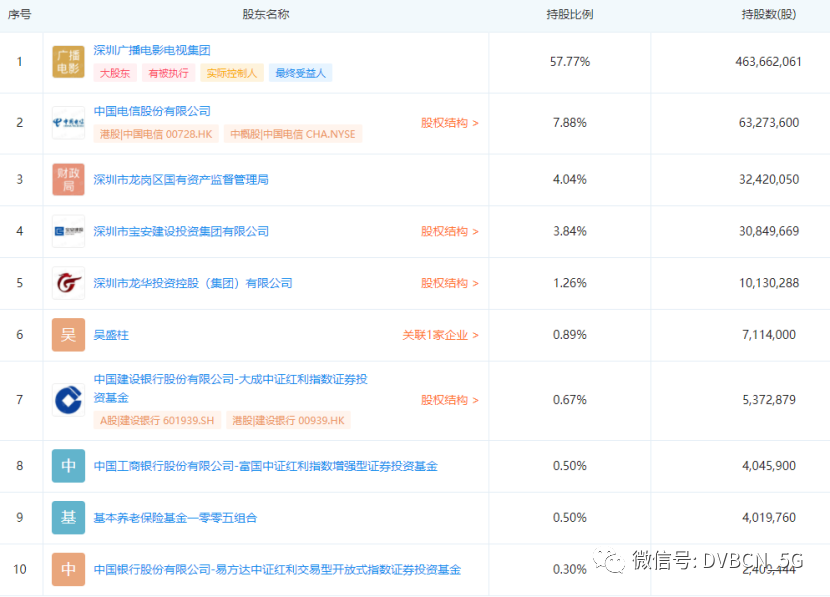Click the 宝安建设 company logo icon
This screenshot has width=830, height=597.
point(68,231)
